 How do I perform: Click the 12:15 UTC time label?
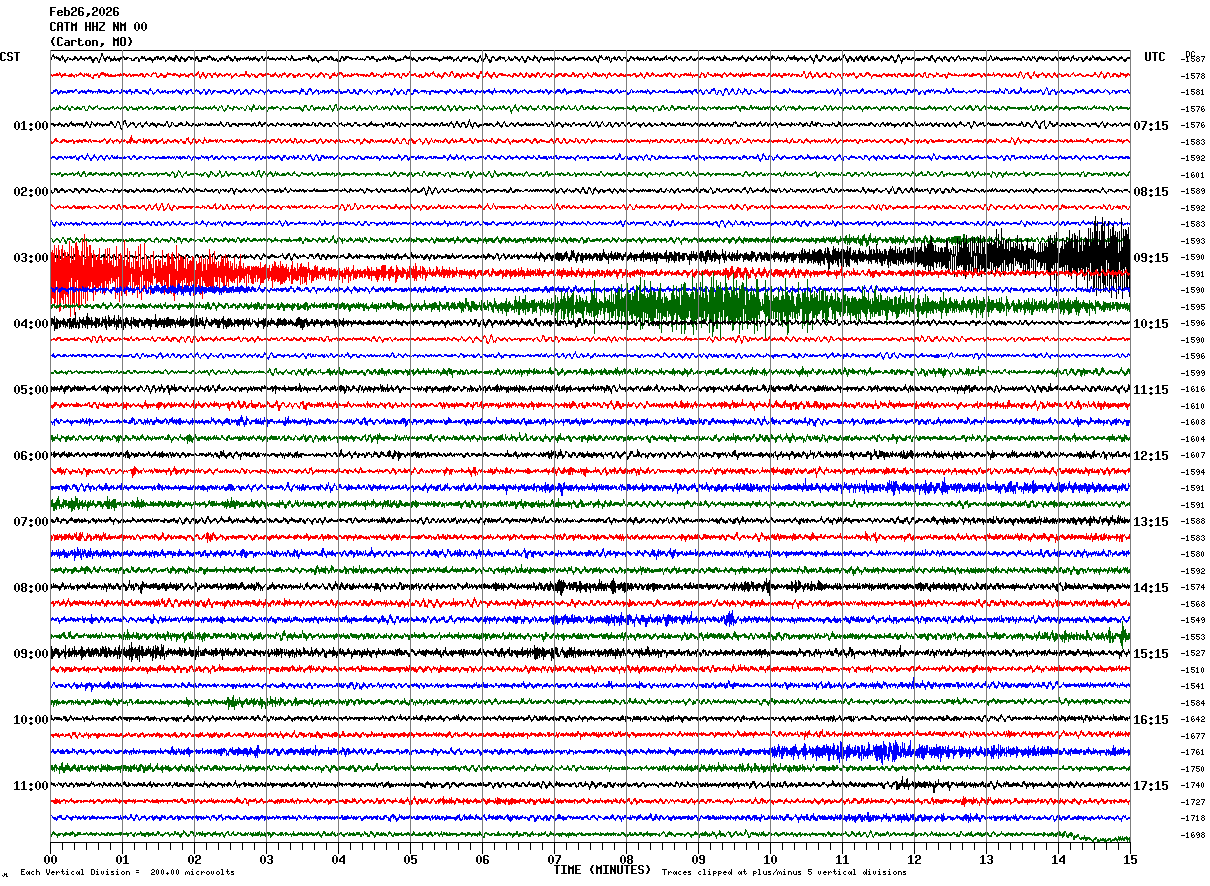tap(1151, 456)
